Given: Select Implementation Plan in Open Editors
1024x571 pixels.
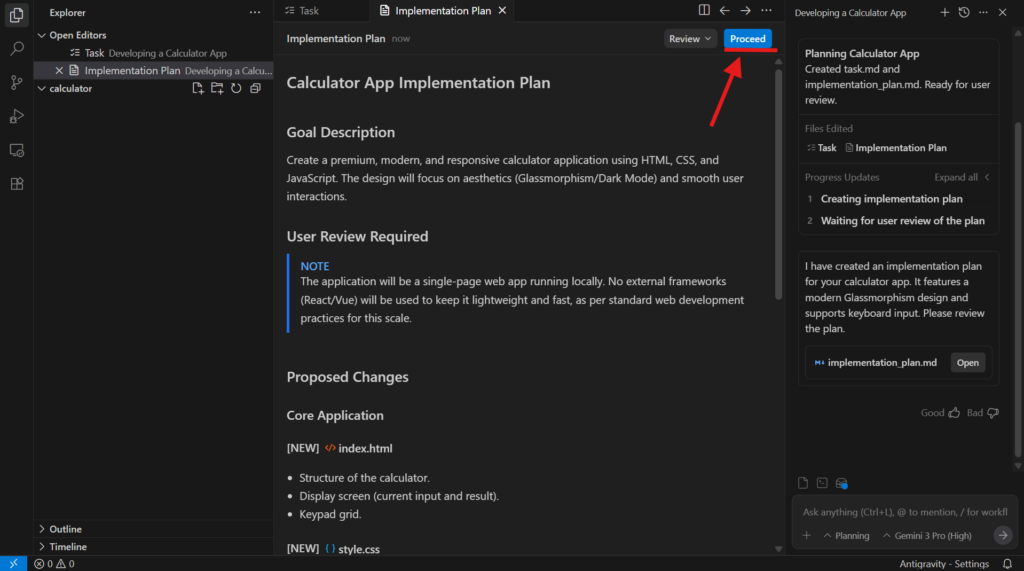Looking at the screenshot, I should (133, 71).
